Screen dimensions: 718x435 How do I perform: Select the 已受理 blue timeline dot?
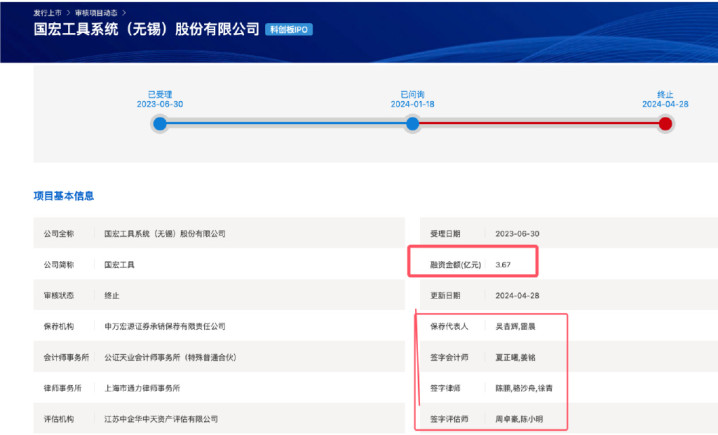click(x=160, y=124)
